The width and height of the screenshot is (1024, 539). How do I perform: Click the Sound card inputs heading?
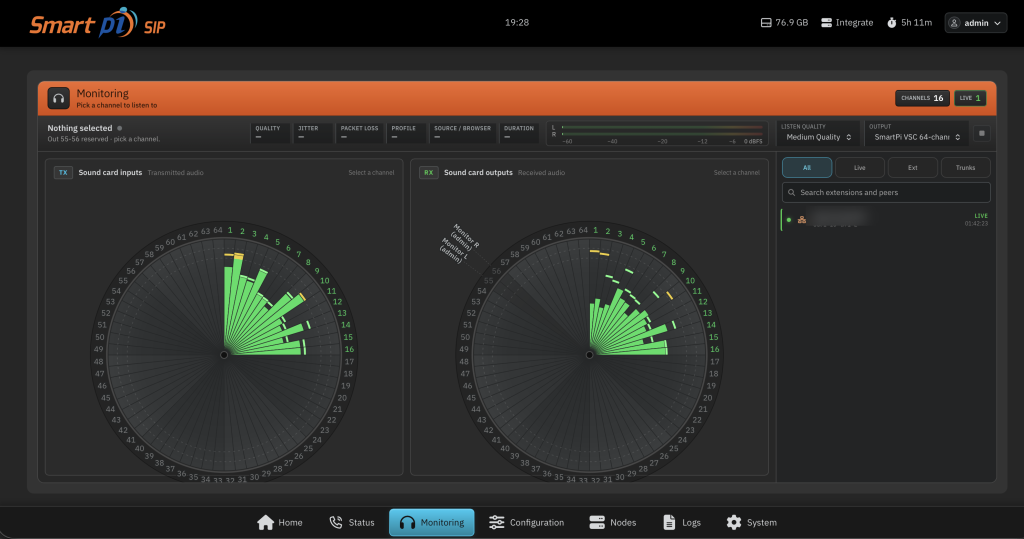click(x=110, y=172)
